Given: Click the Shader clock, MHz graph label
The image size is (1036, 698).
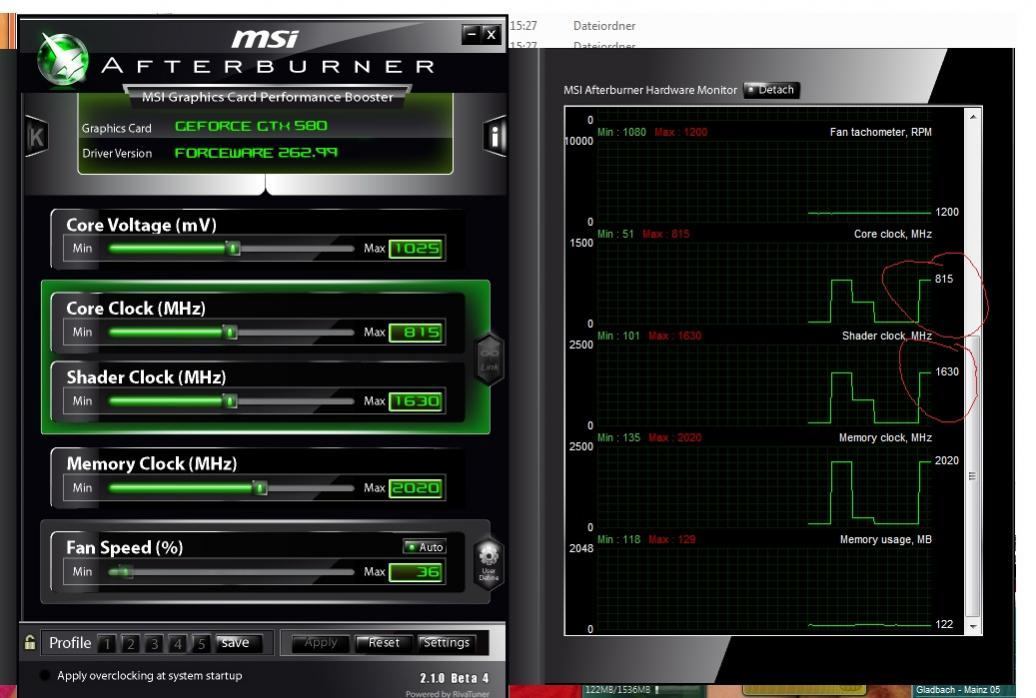Looking at the screenshot, I should [887, 336].
